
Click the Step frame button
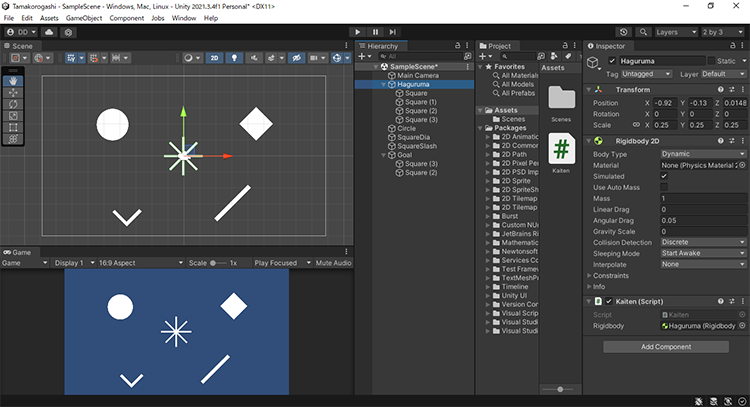tap(394, 32)
